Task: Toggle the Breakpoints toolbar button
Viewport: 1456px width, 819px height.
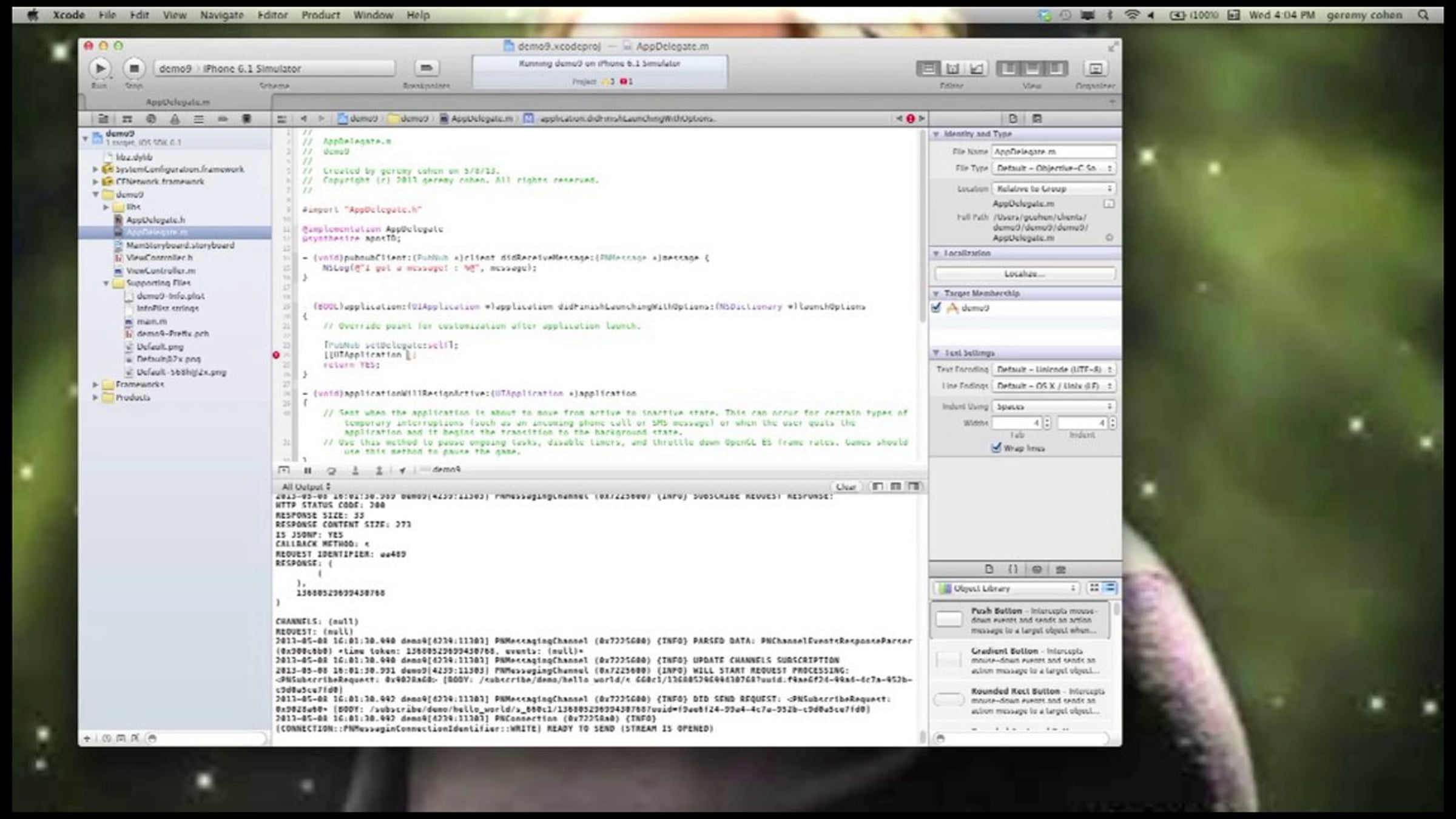Action: (x=426, y=68)
